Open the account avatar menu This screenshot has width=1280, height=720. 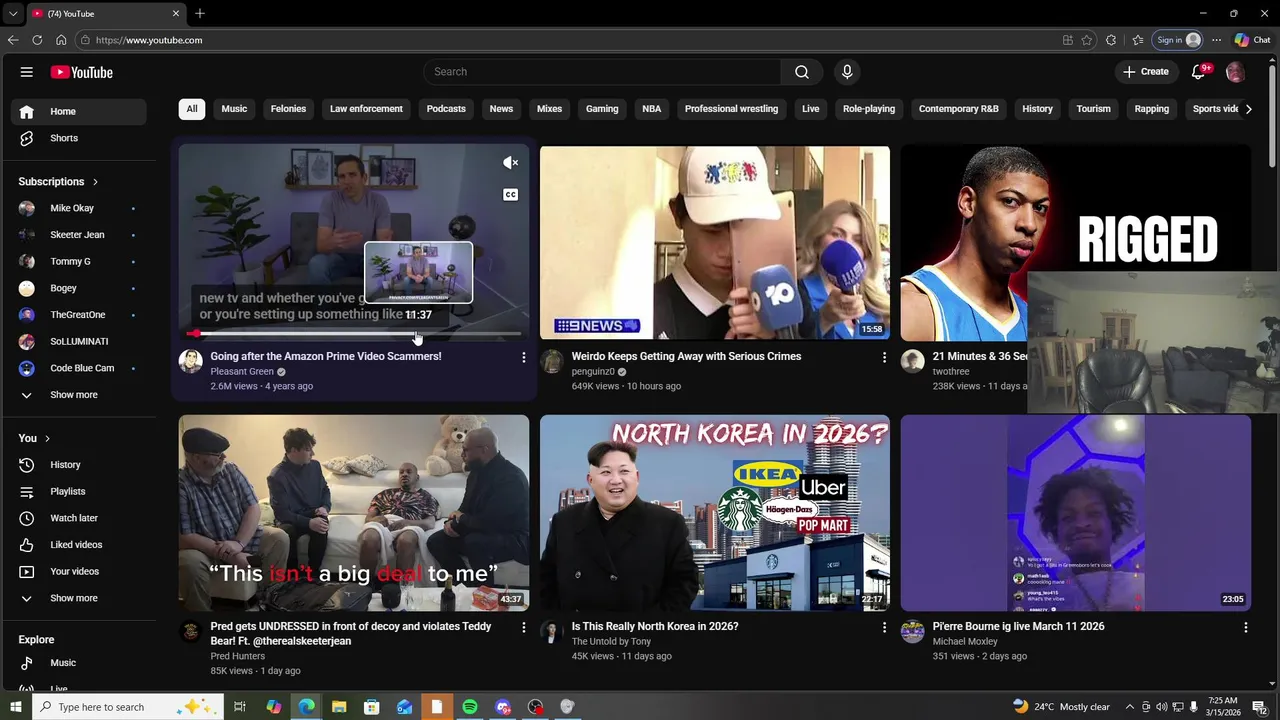click(1235, 72)
